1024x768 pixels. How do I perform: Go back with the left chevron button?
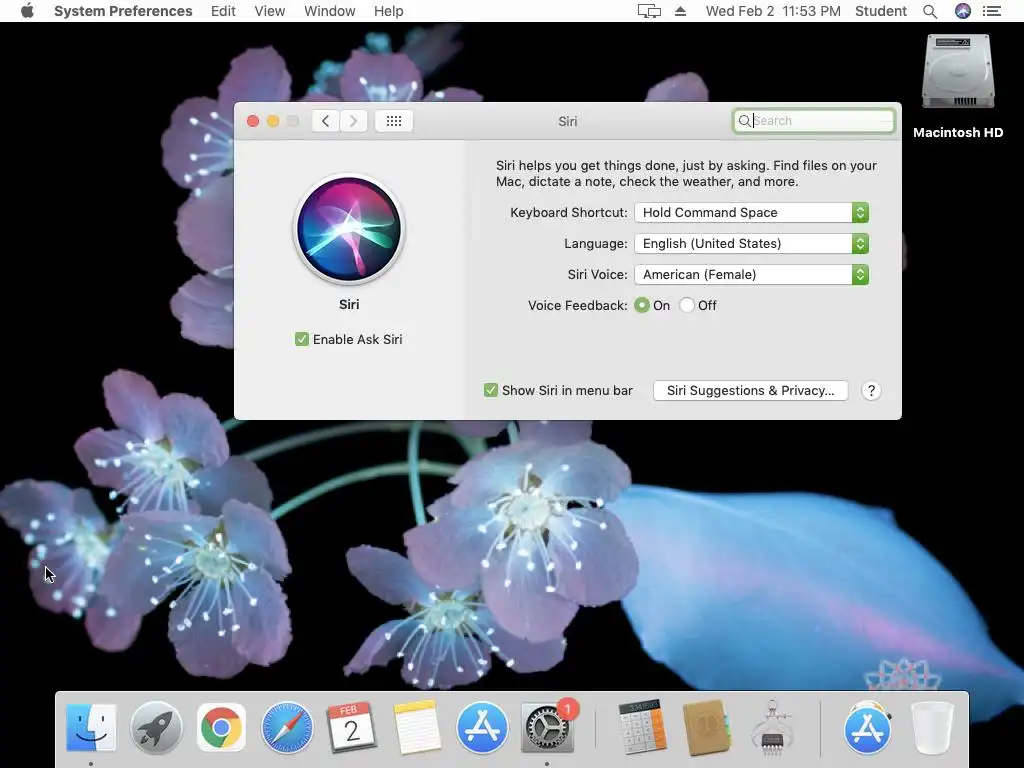[325, 121]
